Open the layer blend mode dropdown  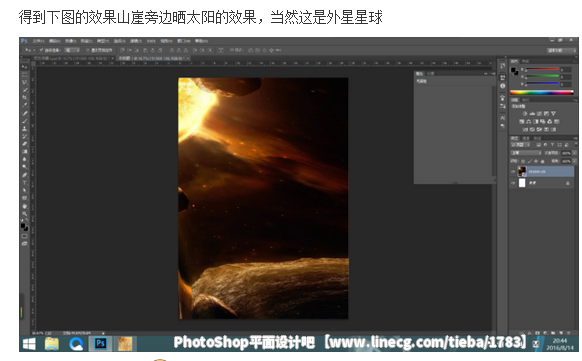pos(526,153)
